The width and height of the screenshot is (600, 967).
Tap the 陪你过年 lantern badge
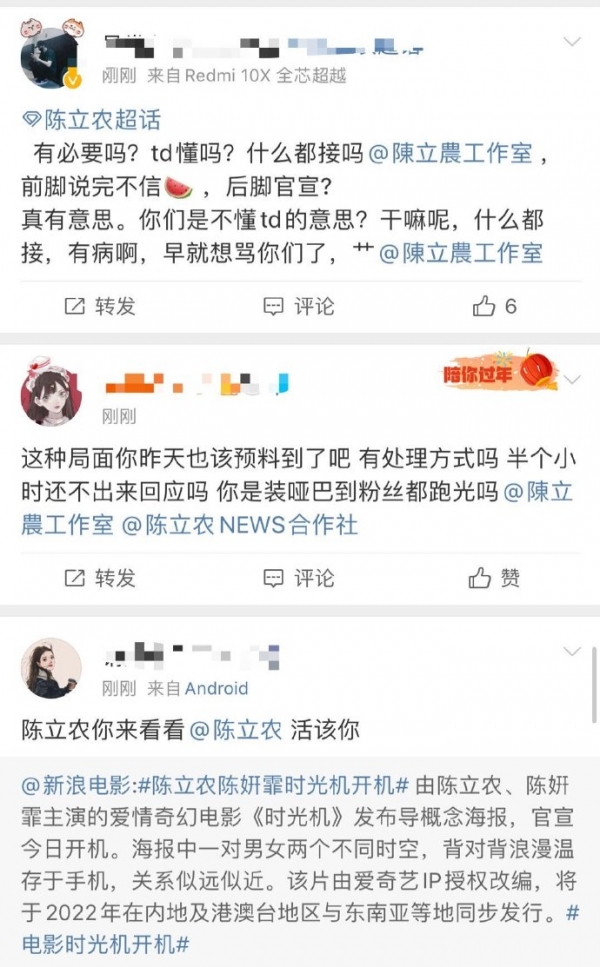[x=501, y=371]
